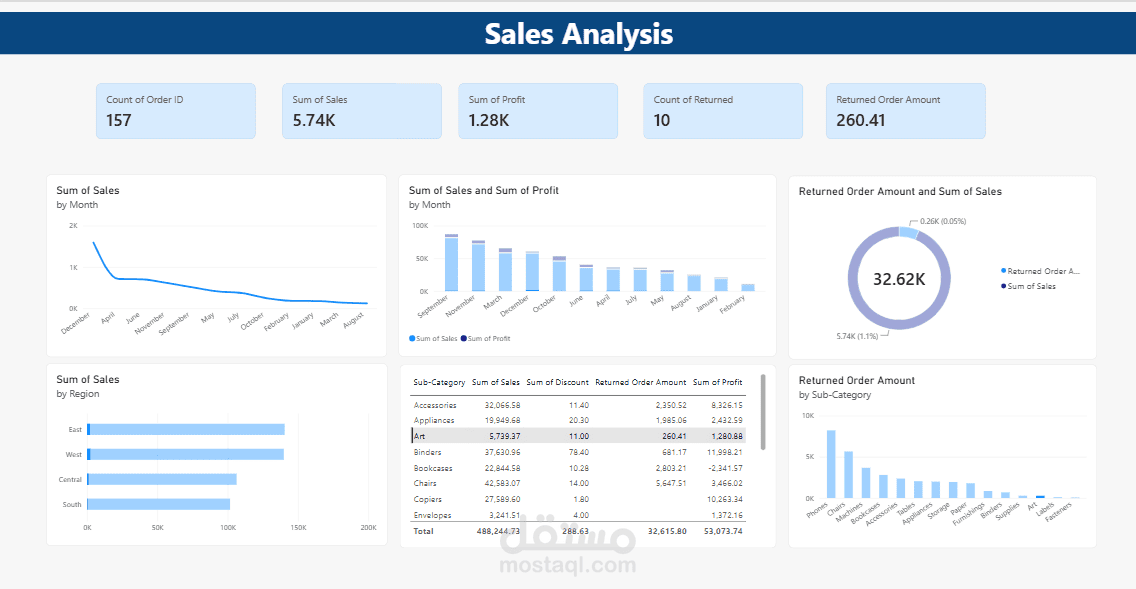Select the Envelopes row in the table

tap(578, 515)
